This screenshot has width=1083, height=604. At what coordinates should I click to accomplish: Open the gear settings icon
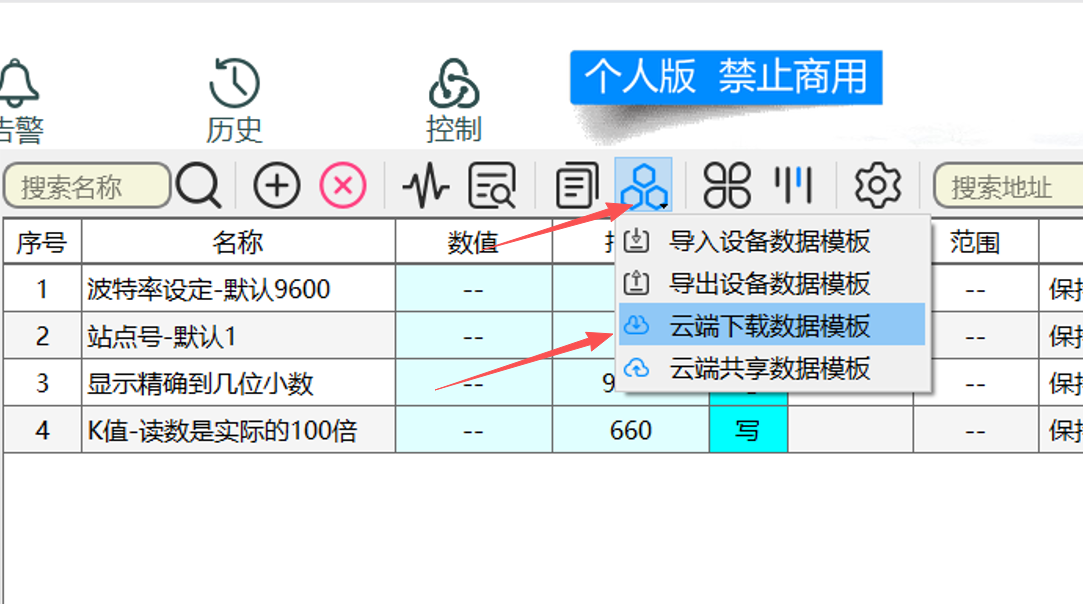click(877, 185)
